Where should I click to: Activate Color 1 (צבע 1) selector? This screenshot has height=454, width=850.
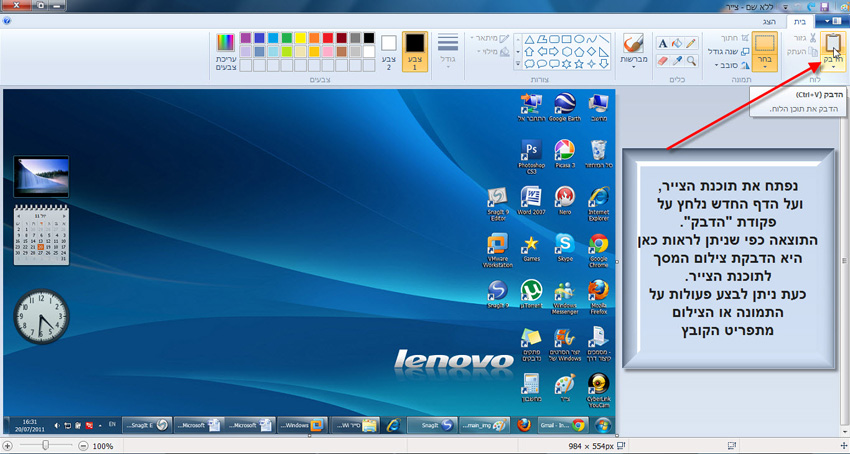[415, 52]
